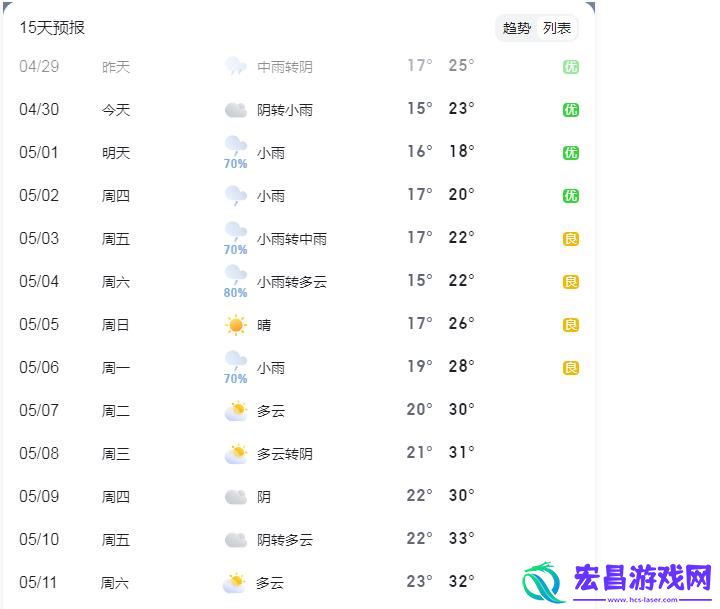Click the 优 air quality badge for 05/01
The image size is (720, 609).
coord(571,153)
